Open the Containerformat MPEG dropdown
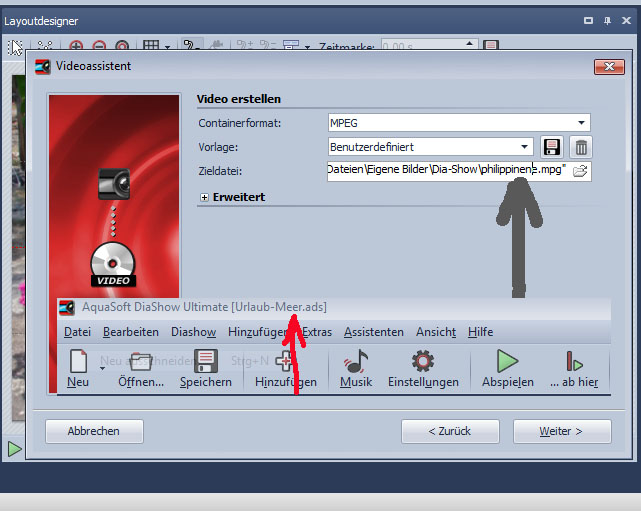The image size is (641, 511). click(x=582, y=123)
